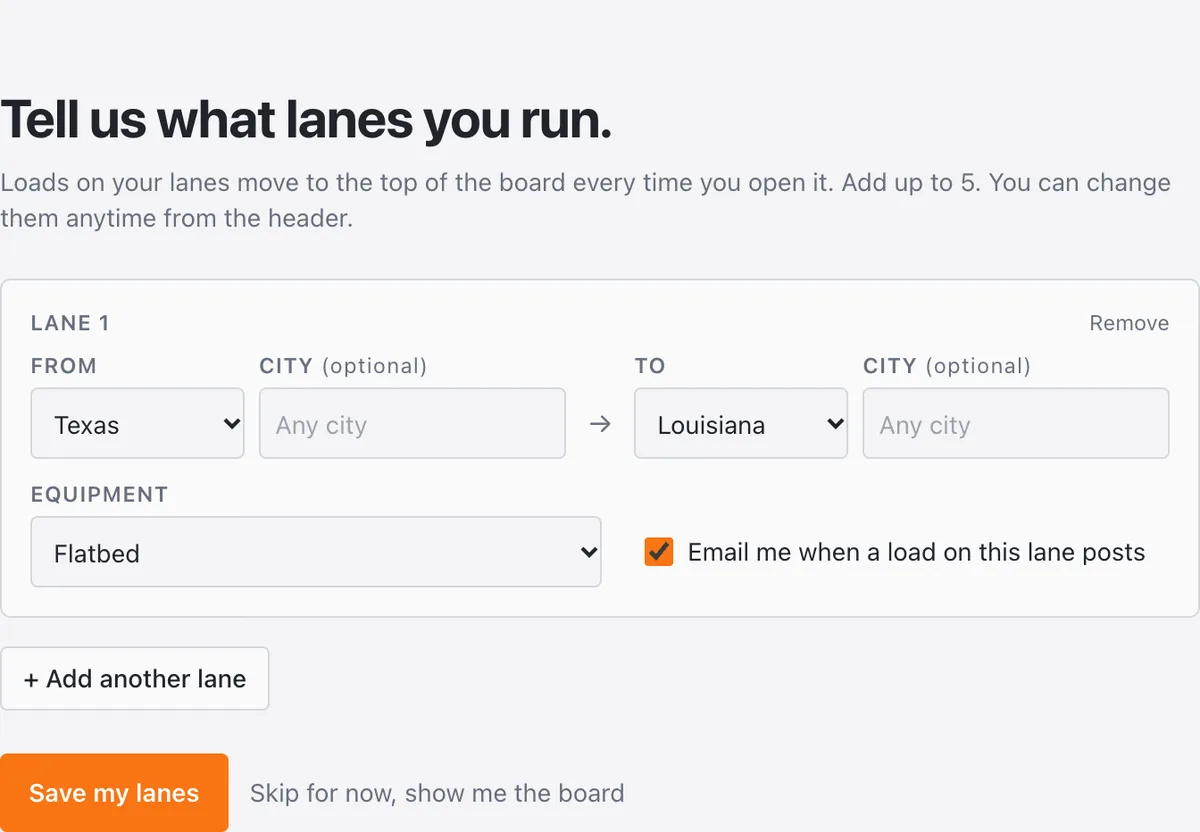Expand the Equipment dropdown showing Flatbed
This screenshot has height=832, width=1200.
[316, 551]
